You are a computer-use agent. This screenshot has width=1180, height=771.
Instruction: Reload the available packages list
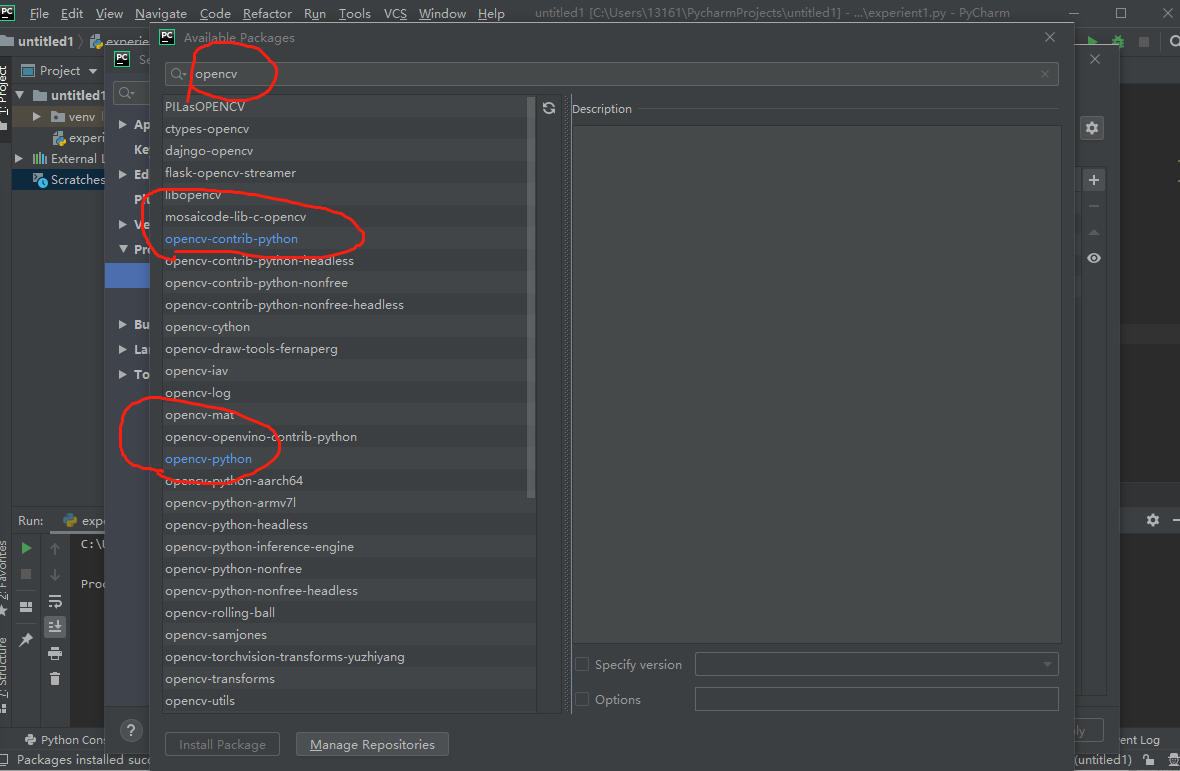(x=549, y=108)
